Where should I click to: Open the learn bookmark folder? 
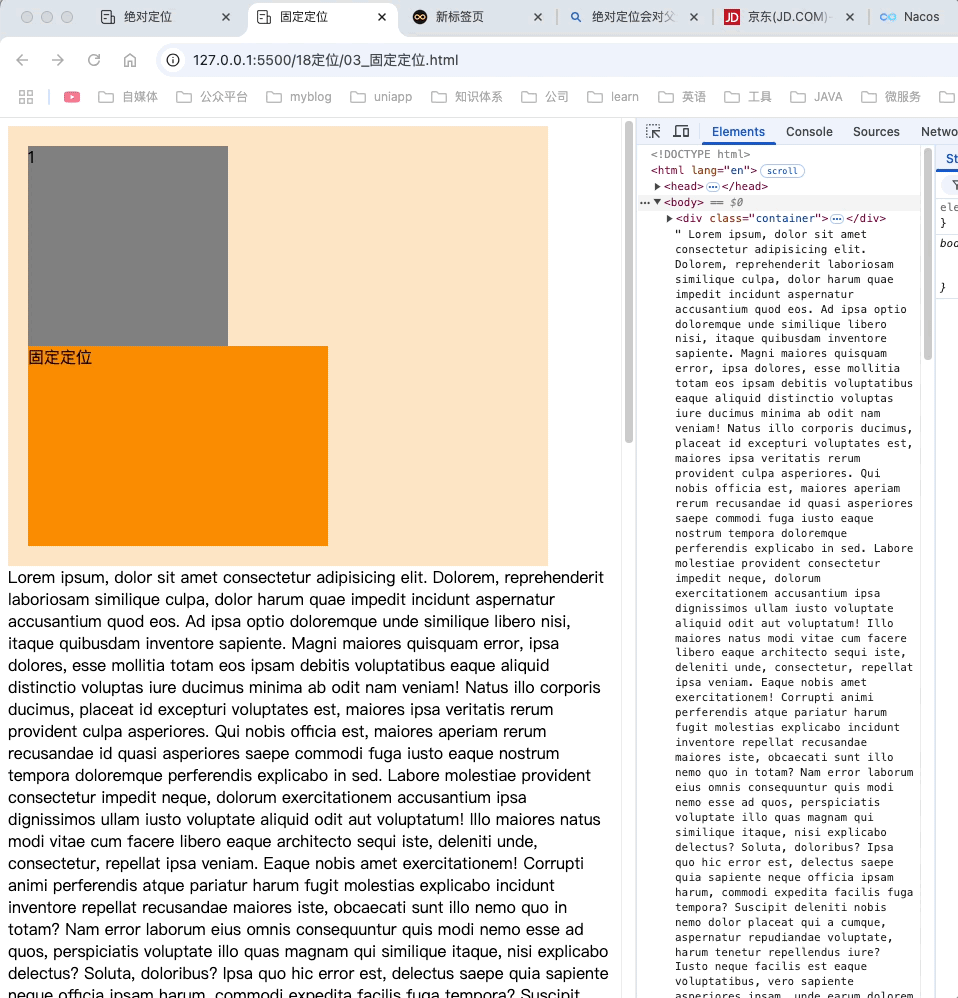pyautogui.click(x=613, y=97)
